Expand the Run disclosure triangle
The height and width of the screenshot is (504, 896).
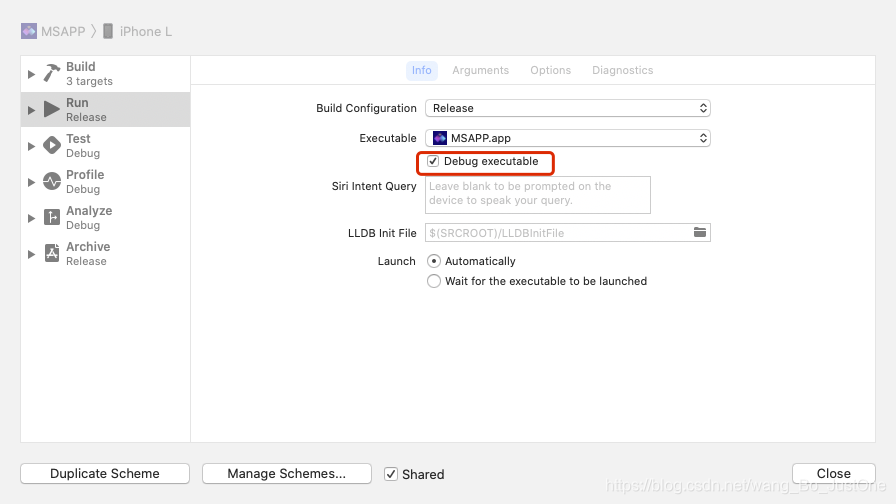click(31, 110)
